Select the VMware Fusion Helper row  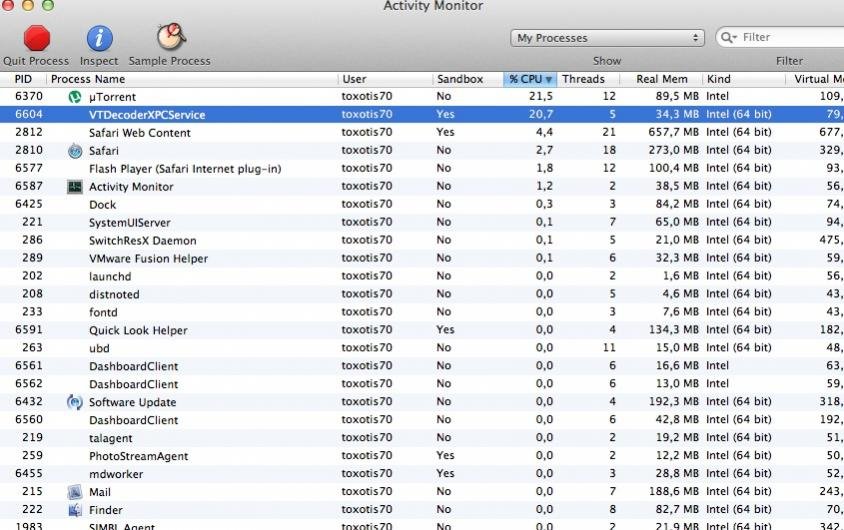(x=148, y=259)
